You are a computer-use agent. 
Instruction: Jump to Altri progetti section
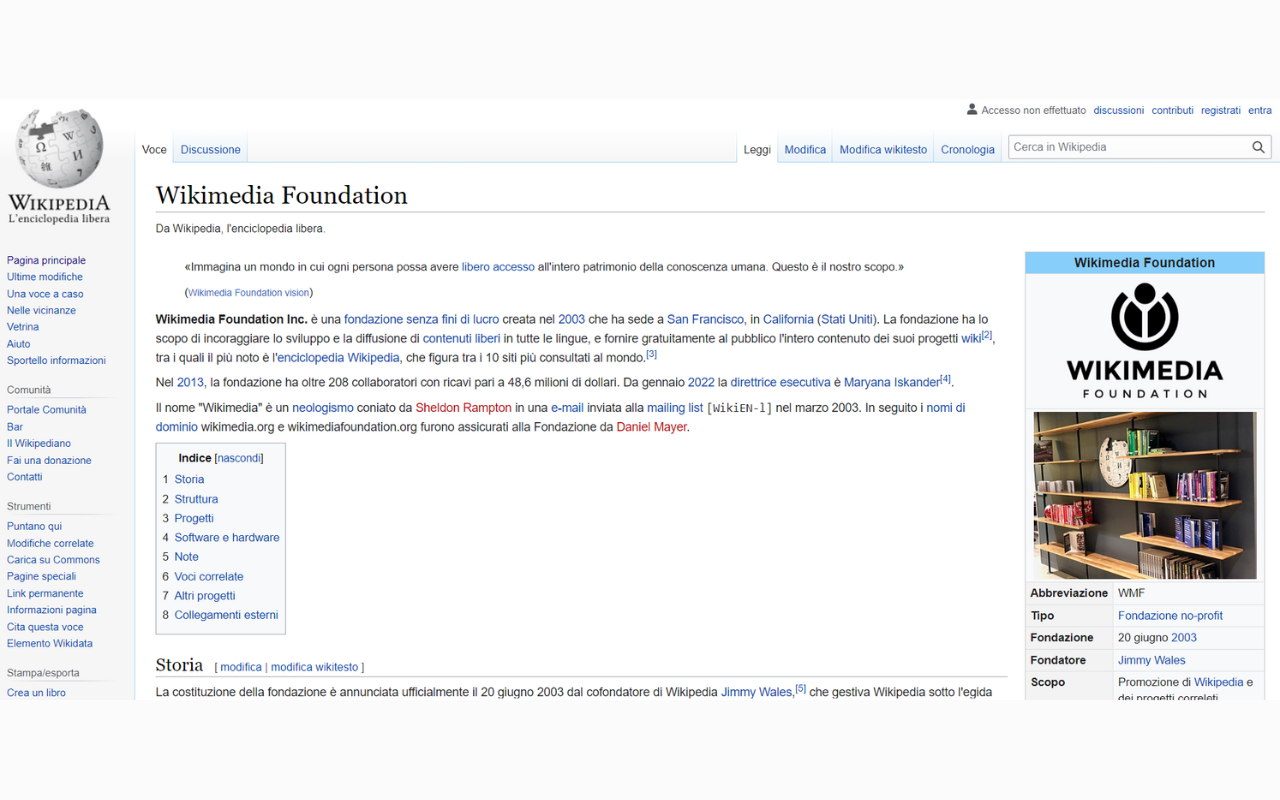click(x=199, y=596)
